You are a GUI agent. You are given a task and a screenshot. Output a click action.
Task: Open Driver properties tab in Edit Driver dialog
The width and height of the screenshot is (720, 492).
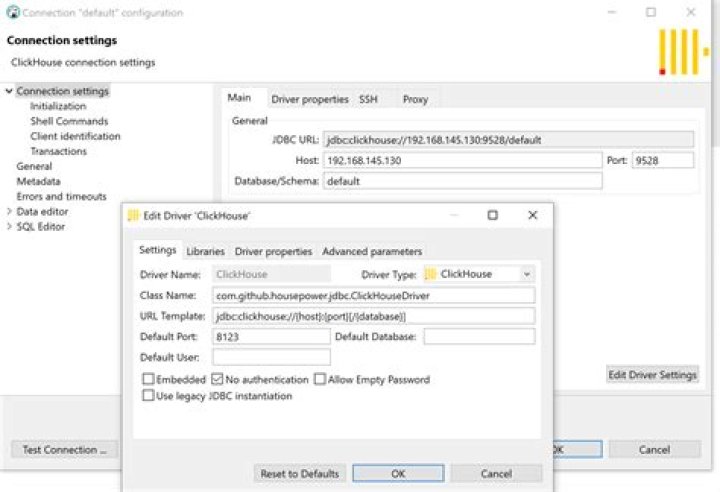coord(273,251)
